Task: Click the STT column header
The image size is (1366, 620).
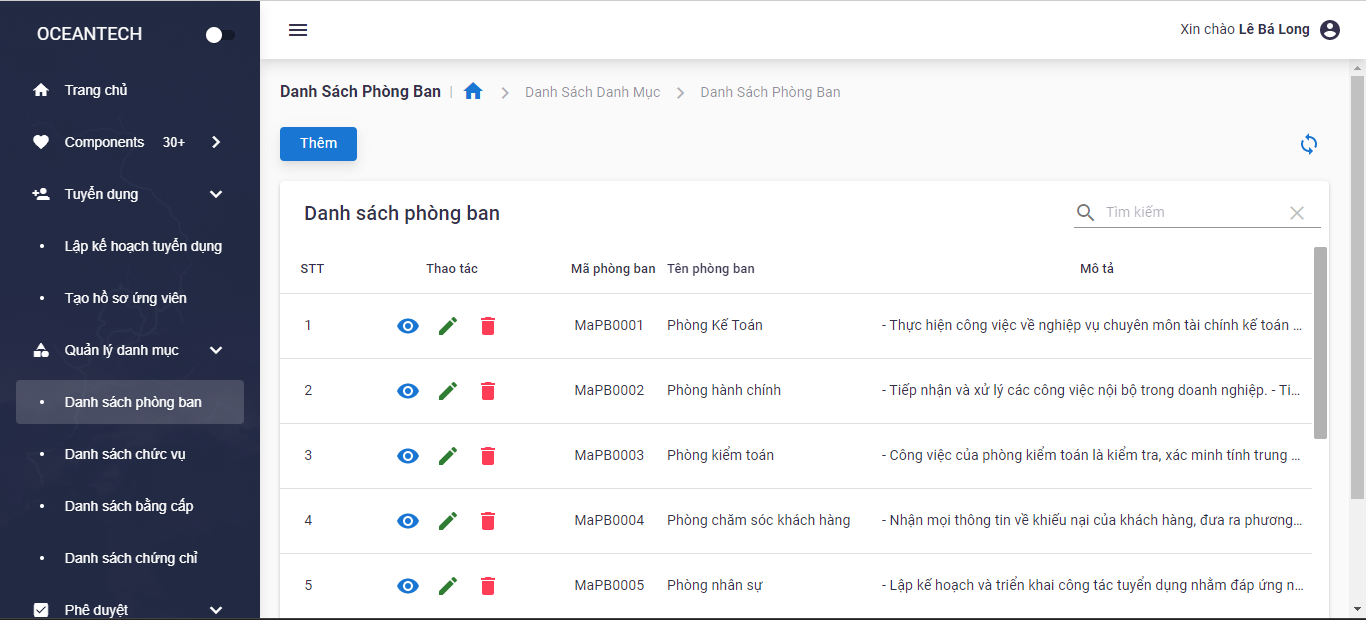Action: point(312,269)
